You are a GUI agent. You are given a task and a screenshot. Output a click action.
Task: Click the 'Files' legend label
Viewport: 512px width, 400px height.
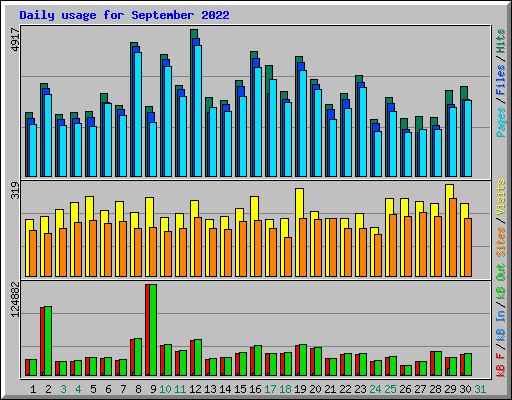[x=501, y=80]
